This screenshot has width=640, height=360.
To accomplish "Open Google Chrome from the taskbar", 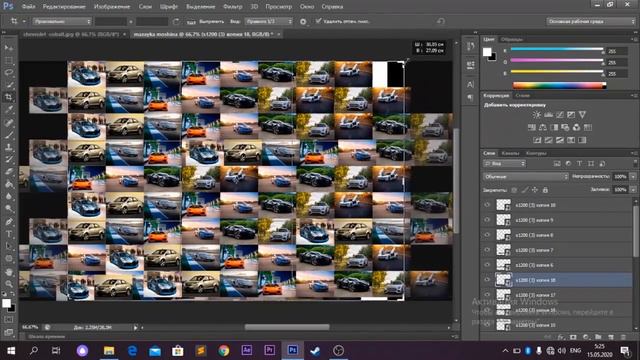I will (x=223, y=351).
